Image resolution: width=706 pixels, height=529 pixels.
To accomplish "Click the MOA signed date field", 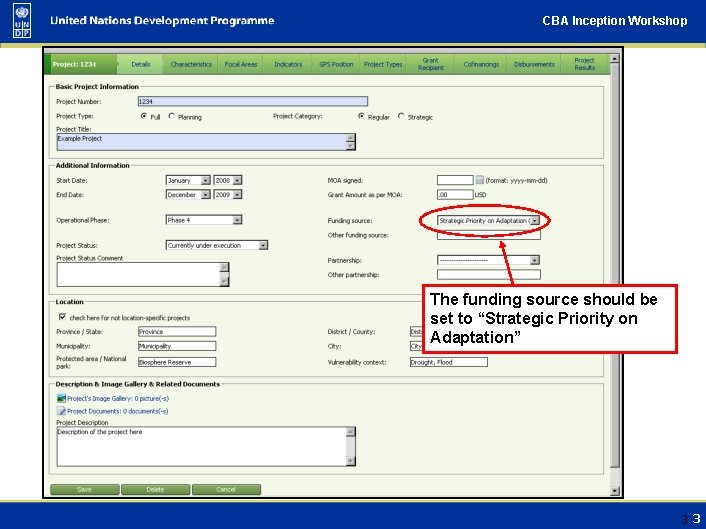I will coord(455,180).
